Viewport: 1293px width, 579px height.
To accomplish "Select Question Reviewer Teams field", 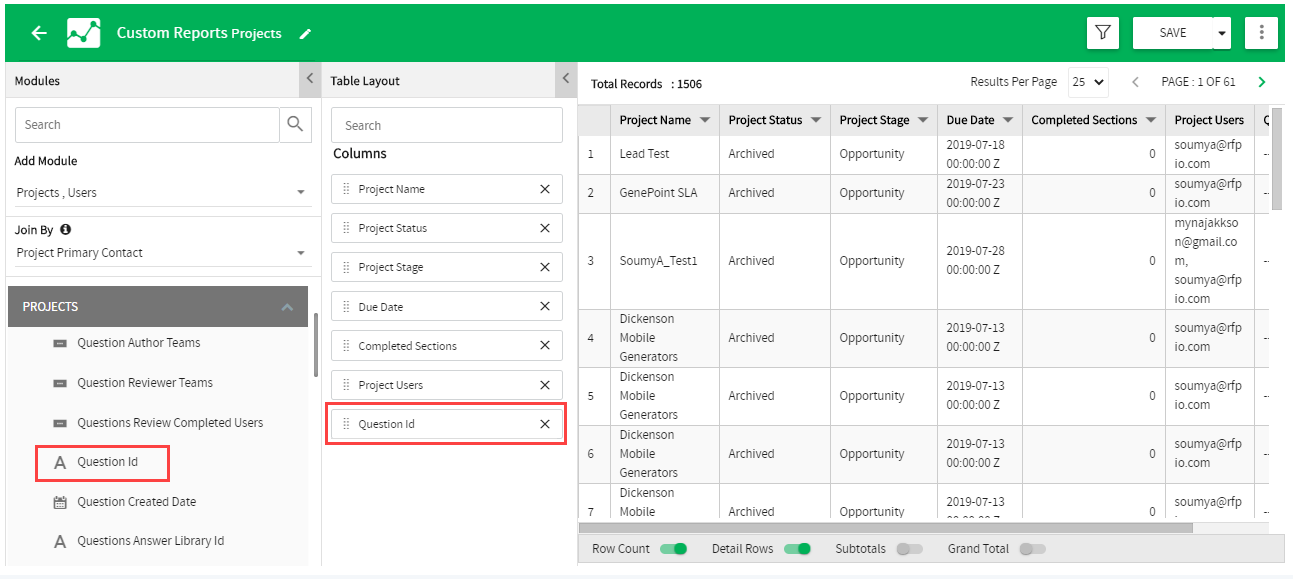I will click(x=145, y=383).
